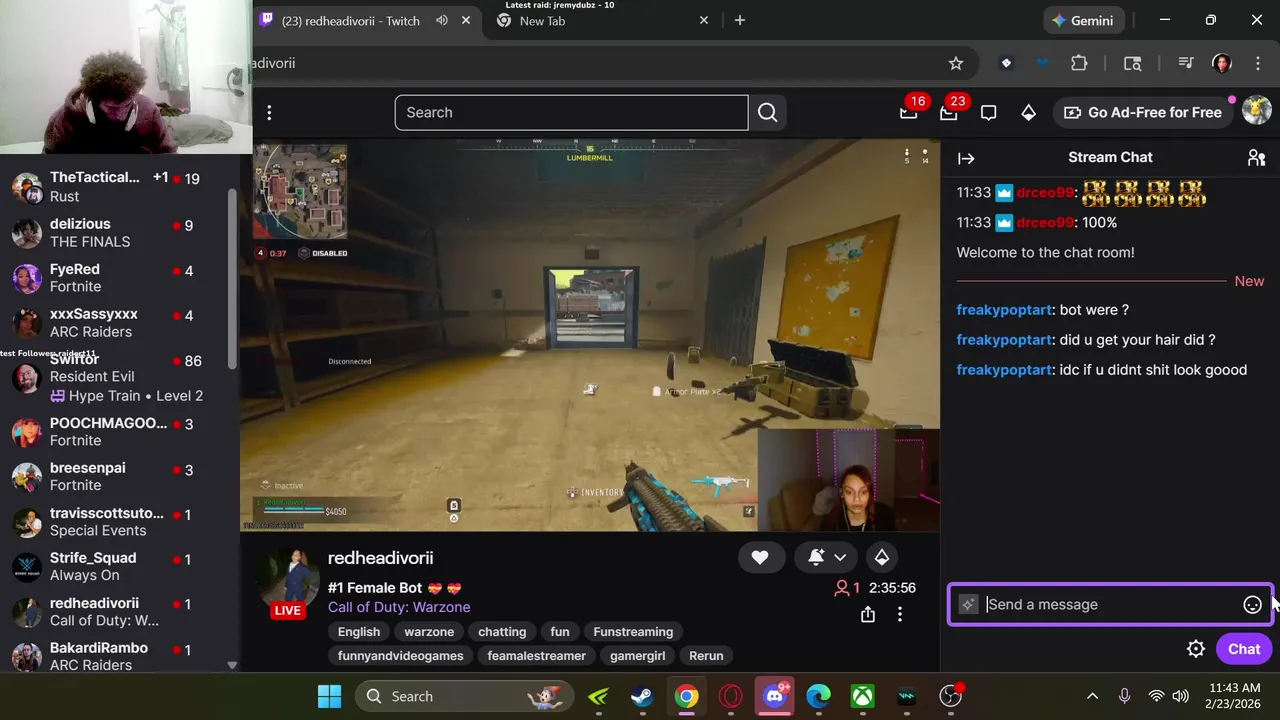Open breesenpai channel in sidebar
1280x720 pixels.
click(x=118, y=476)
